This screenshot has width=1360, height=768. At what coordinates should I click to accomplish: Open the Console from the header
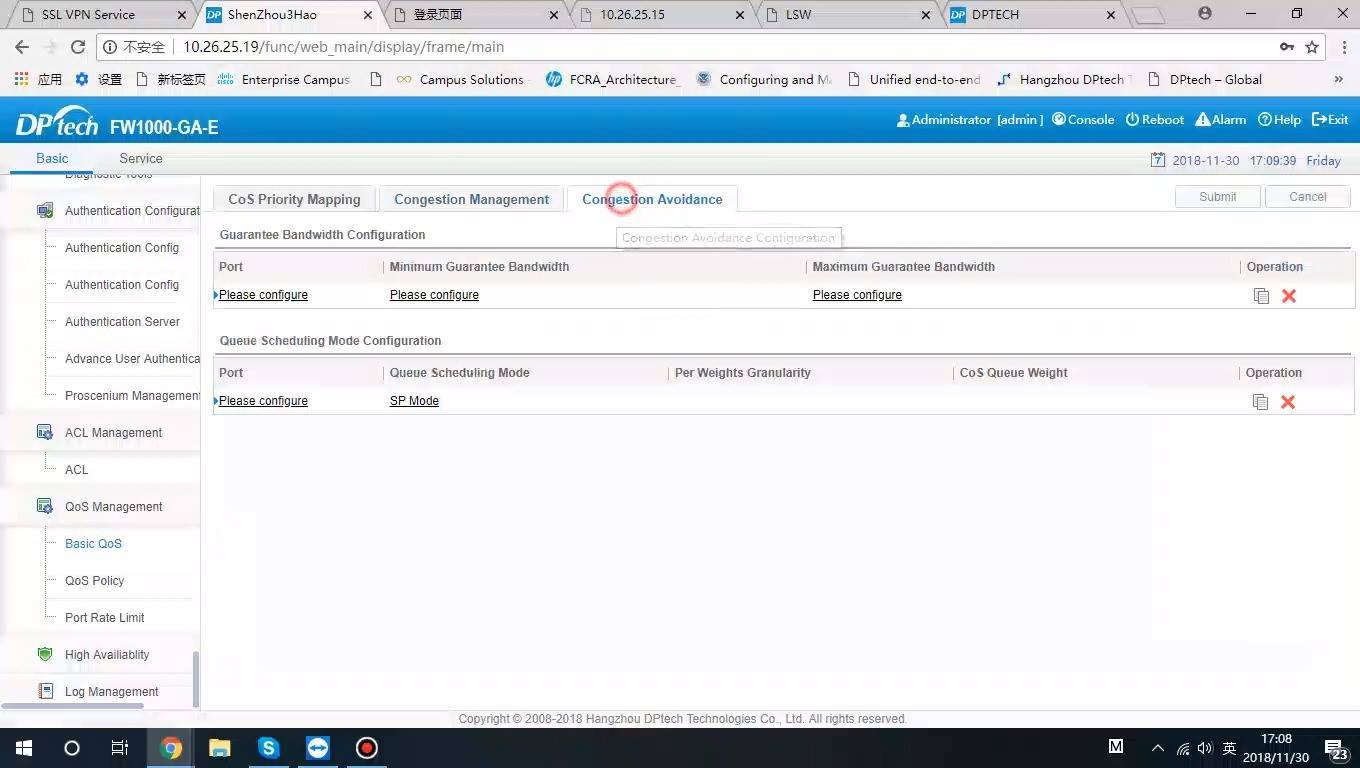1083,120
